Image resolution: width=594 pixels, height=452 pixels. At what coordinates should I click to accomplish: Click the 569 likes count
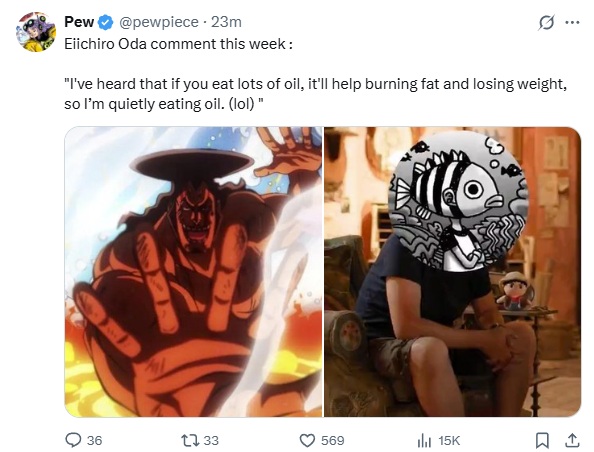[333, 440]
